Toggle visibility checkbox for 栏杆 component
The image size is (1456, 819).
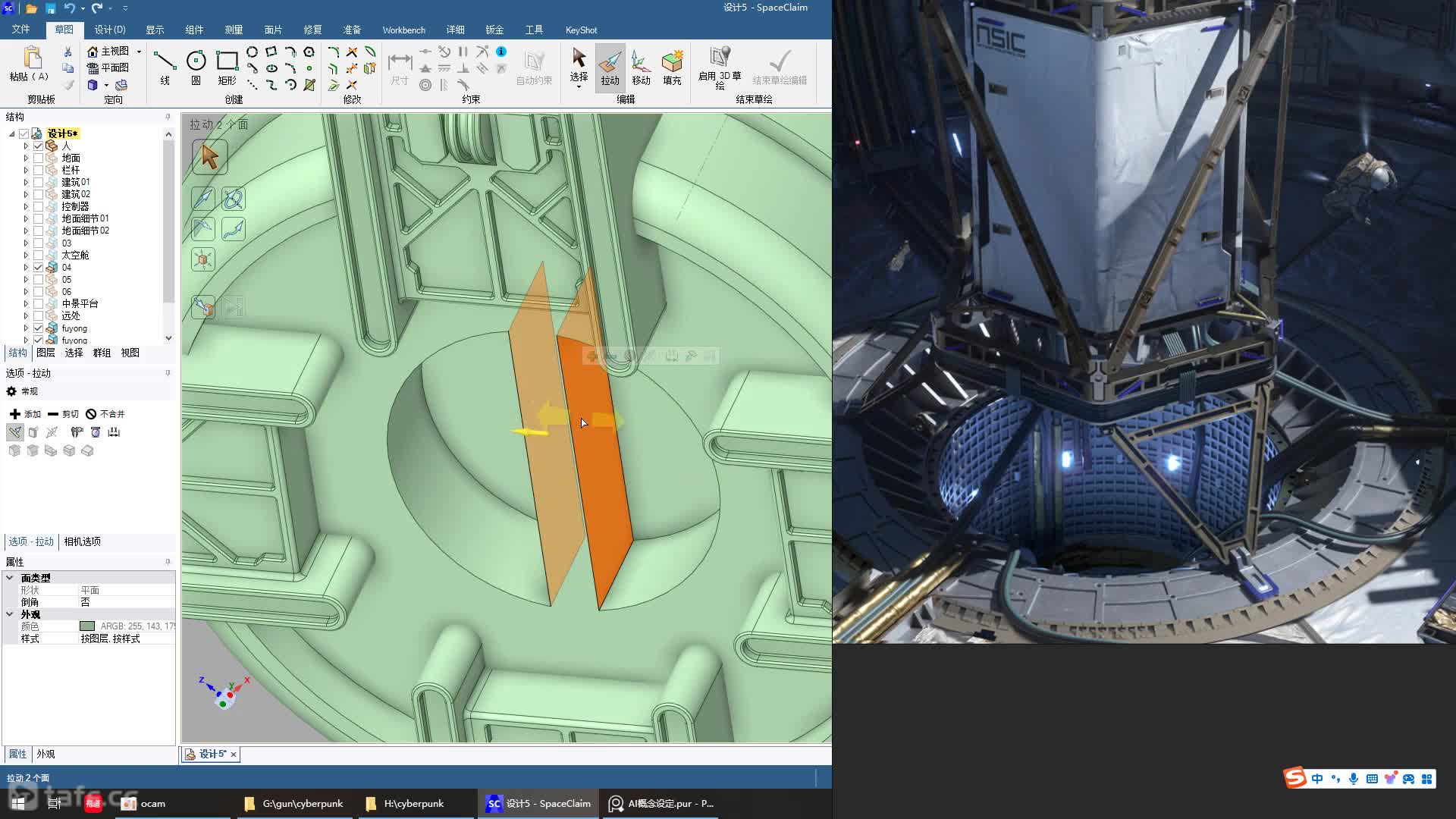pyautogui.click(x=38, y=170)
